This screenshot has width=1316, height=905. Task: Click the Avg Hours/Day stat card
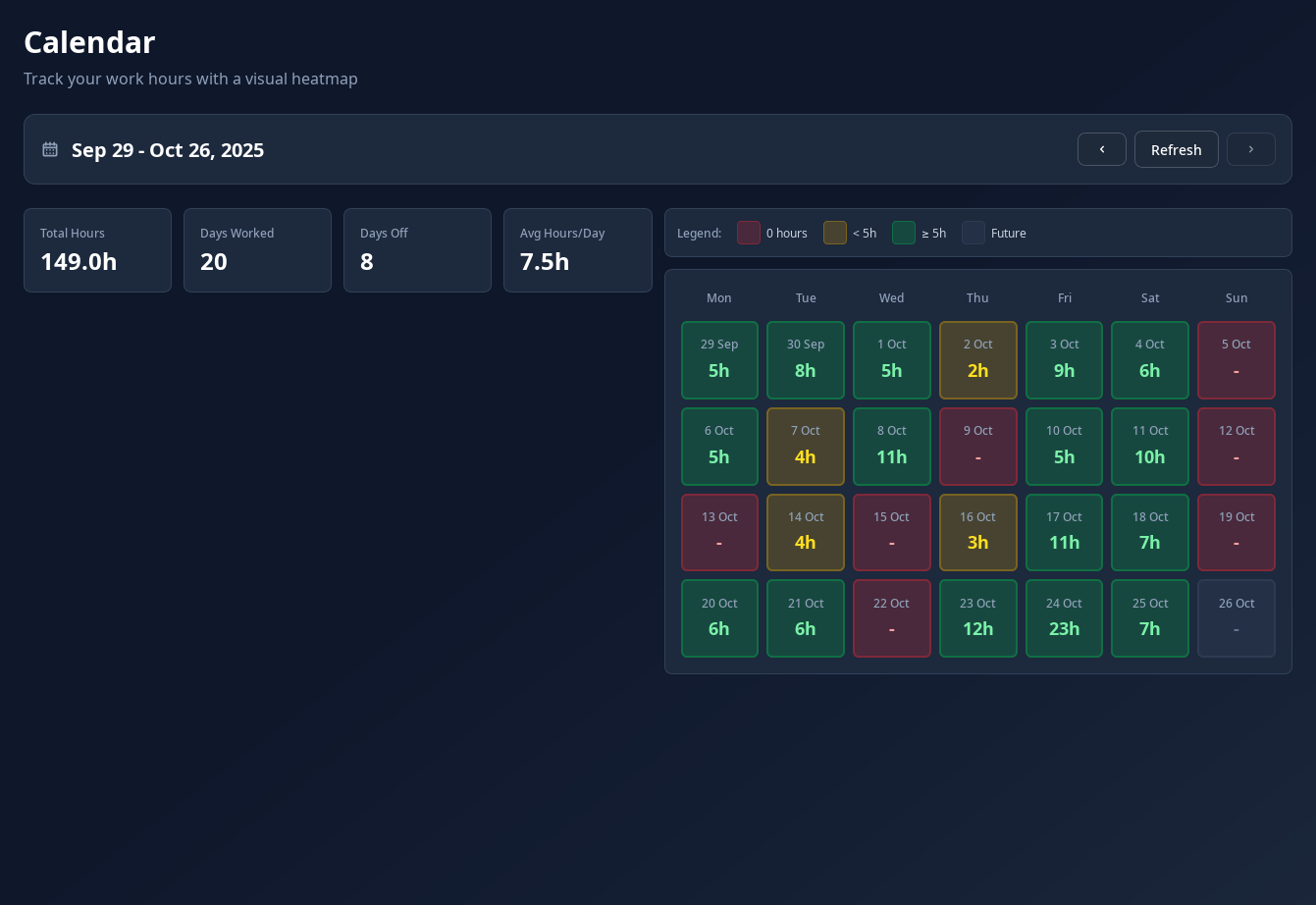[x=577, y=250]
